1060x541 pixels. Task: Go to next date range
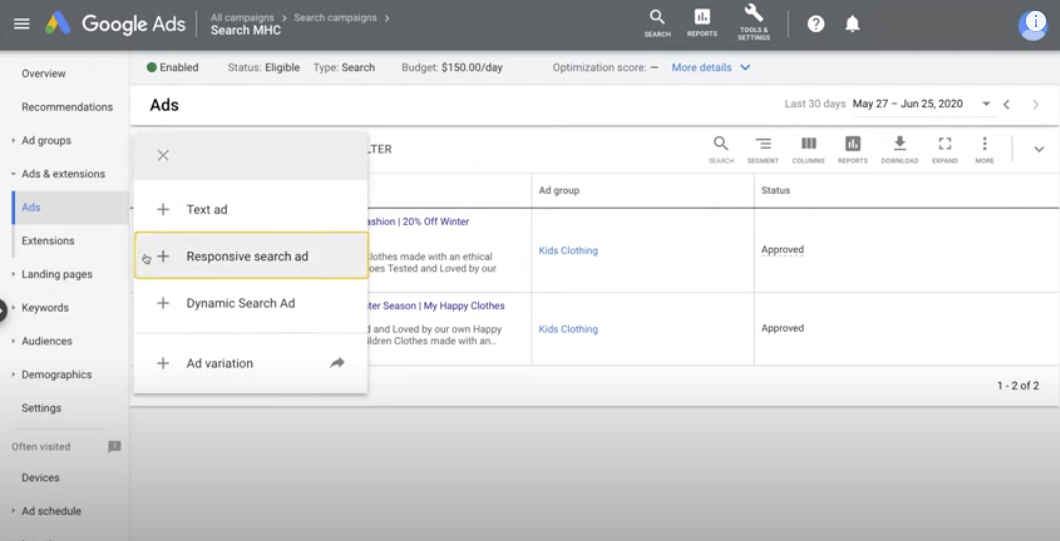1036,104
